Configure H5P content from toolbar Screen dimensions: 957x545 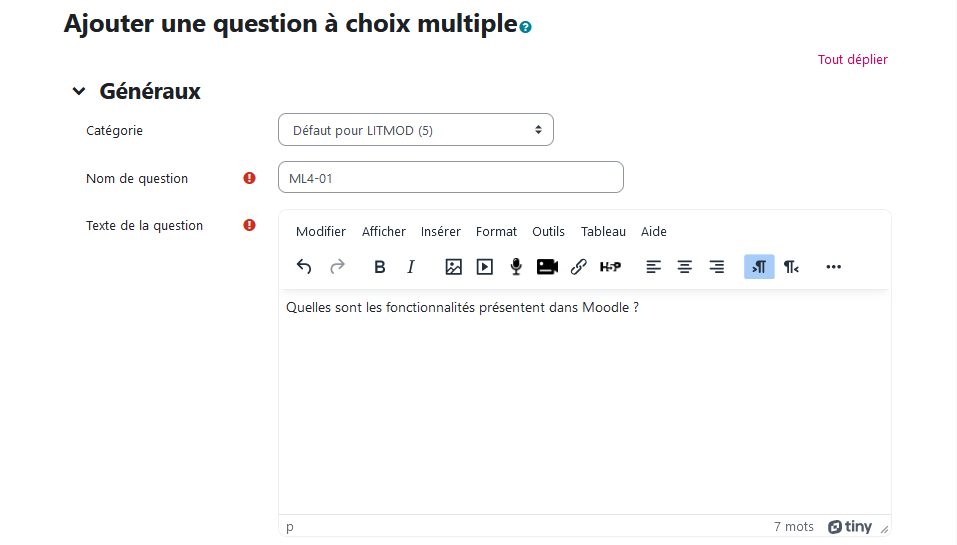tap(610, 267)
